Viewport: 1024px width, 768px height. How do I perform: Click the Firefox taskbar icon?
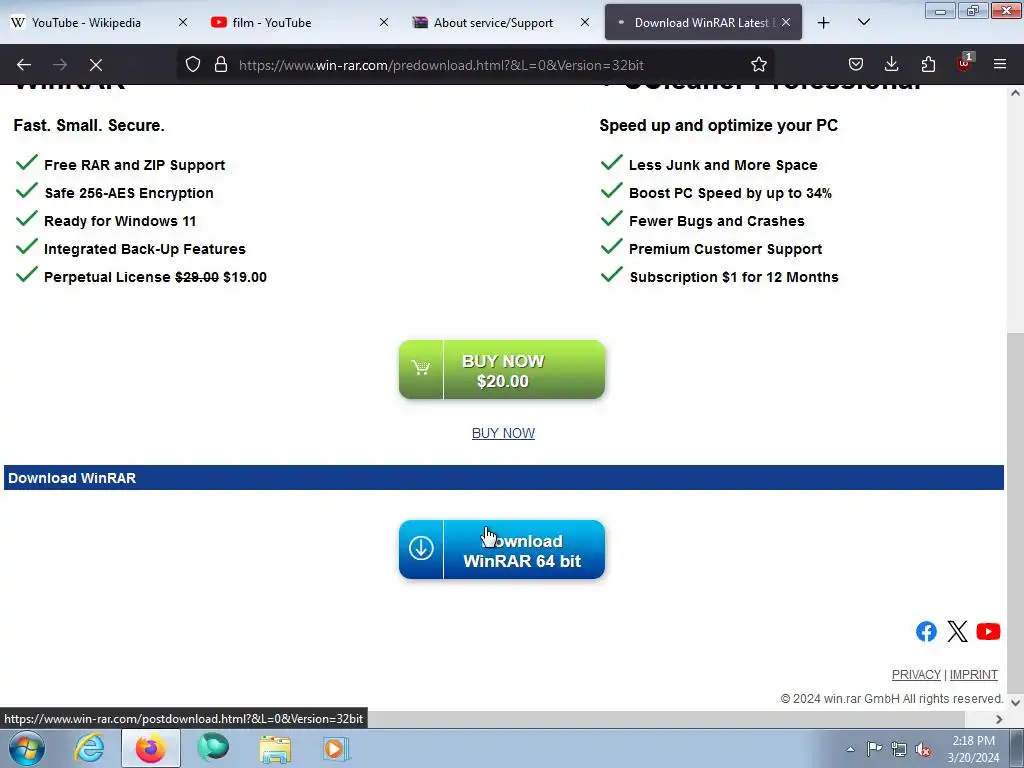[x=150, y=748]
